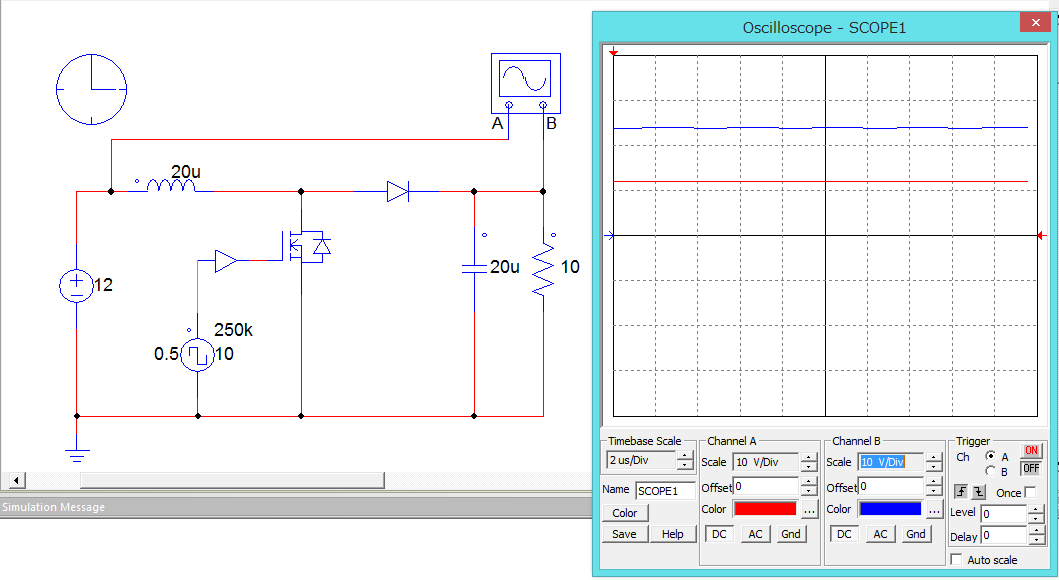Image resolution: width=1059 pixels, height=580 pixels.
Task: Increase Channel A offset with up arrow
Action: 808,482
